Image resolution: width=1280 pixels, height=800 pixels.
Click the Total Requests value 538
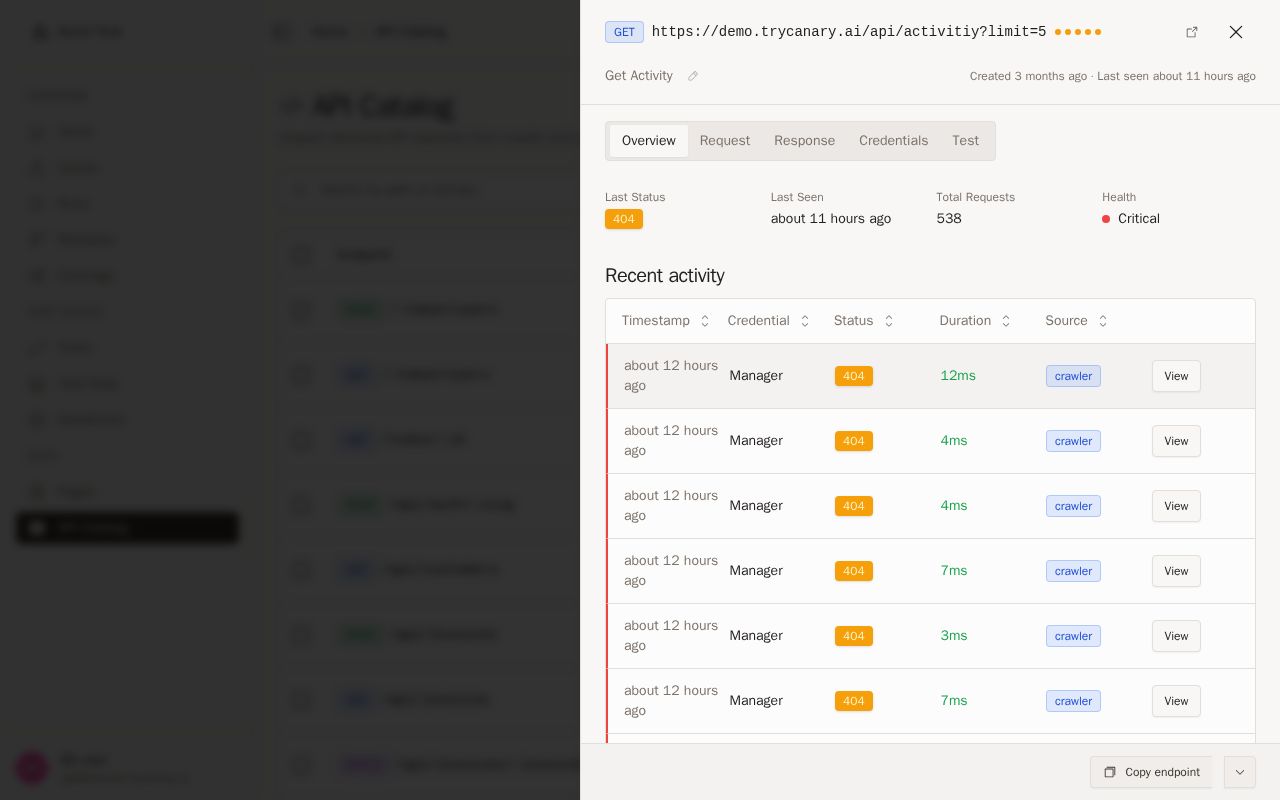coord(949,219)
